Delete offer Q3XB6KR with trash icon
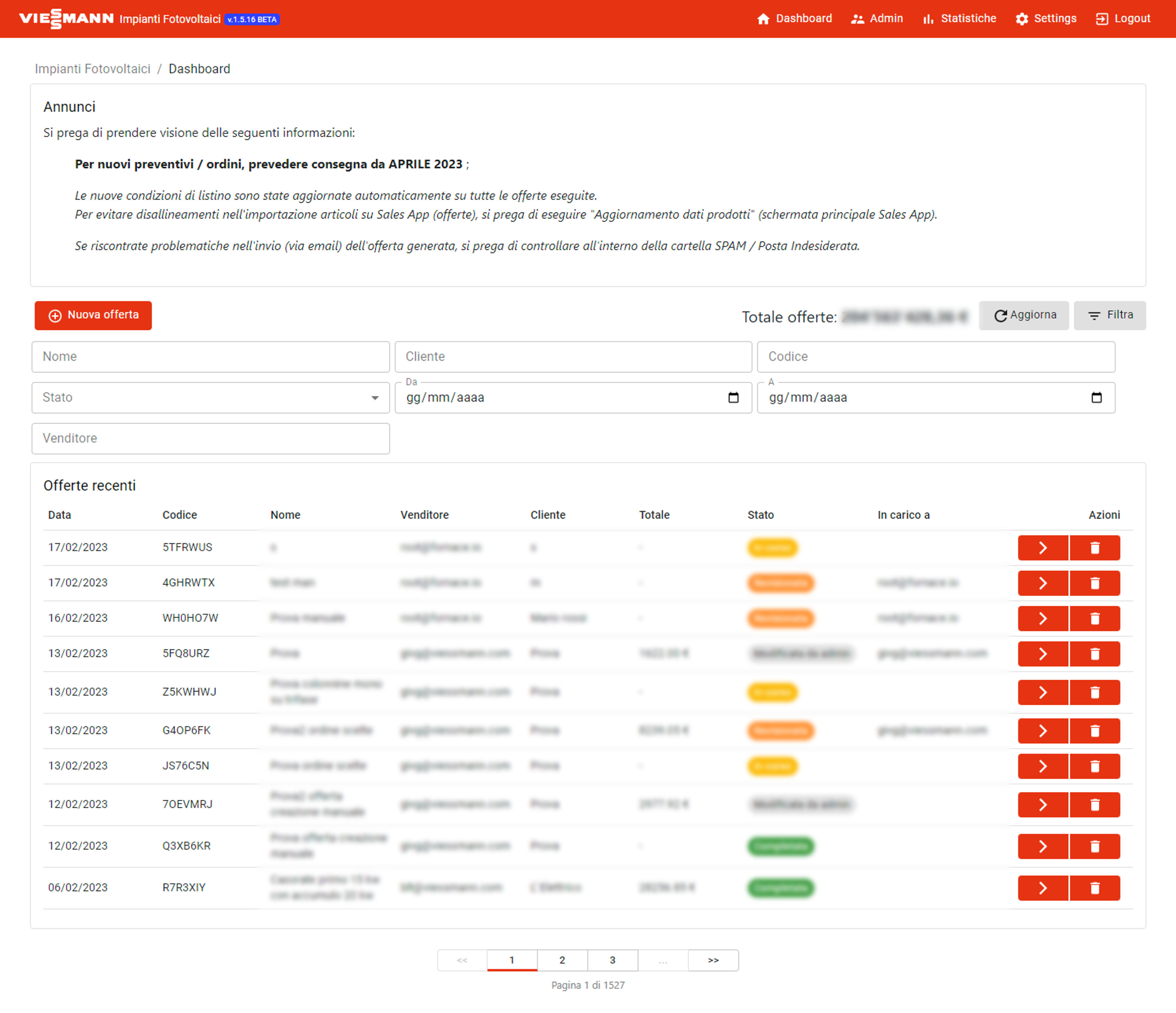The height and width of the screenshot is (1013, 1176). pos(1095,846)
